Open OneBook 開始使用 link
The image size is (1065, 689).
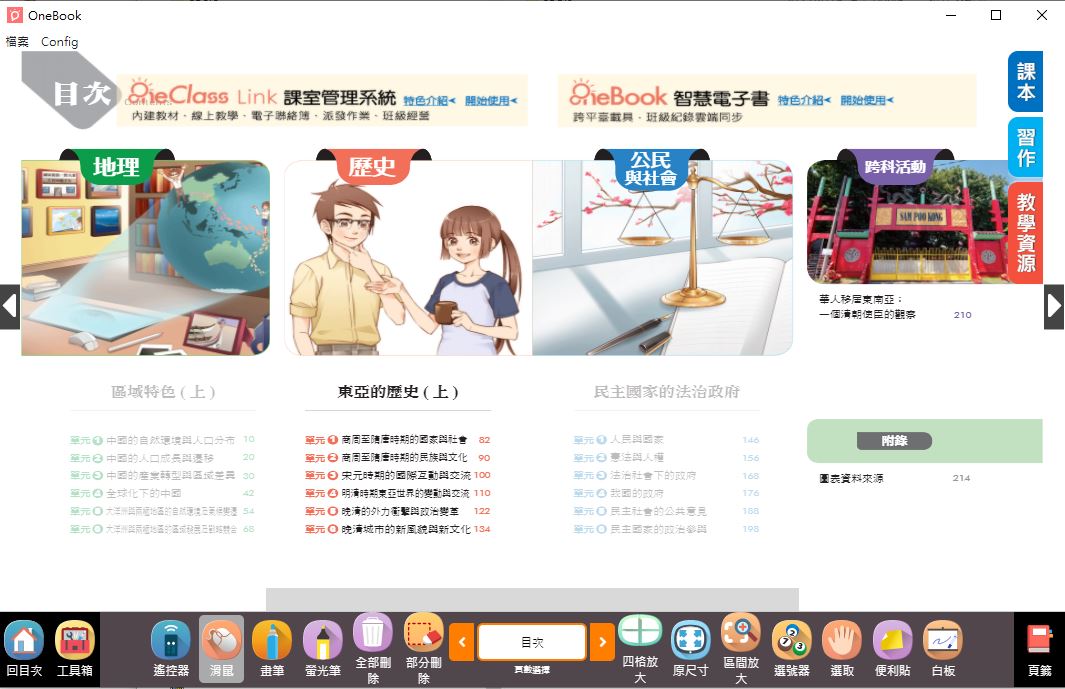click(x=867, y=101)
